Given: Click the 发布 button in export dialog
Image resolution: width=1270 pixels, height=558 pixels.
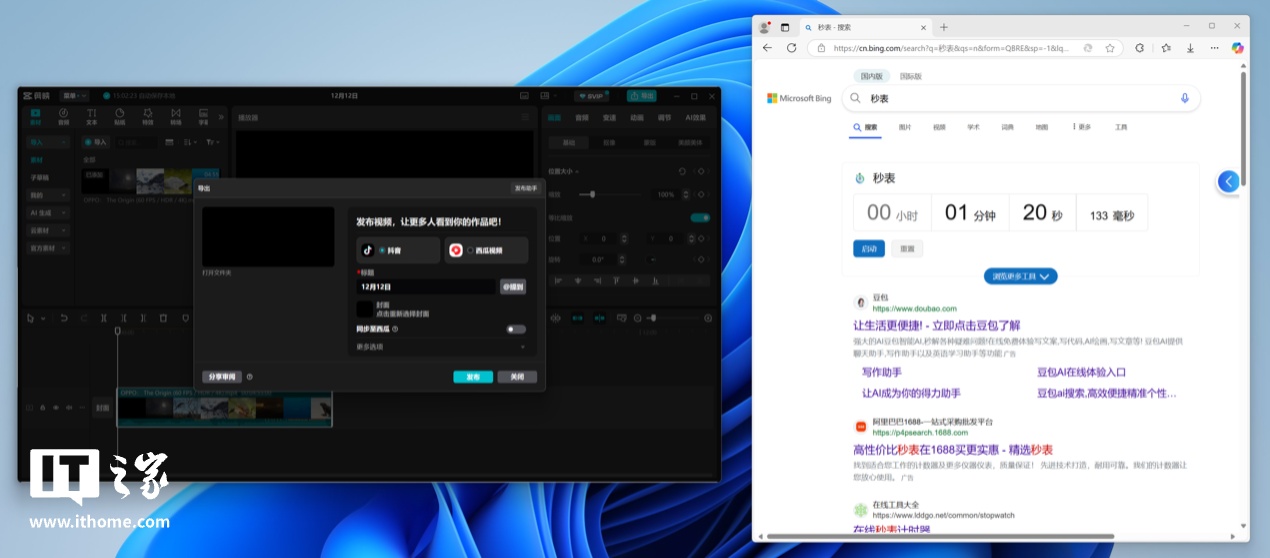Looking at the screenshot, I should [x=472, y=377].
